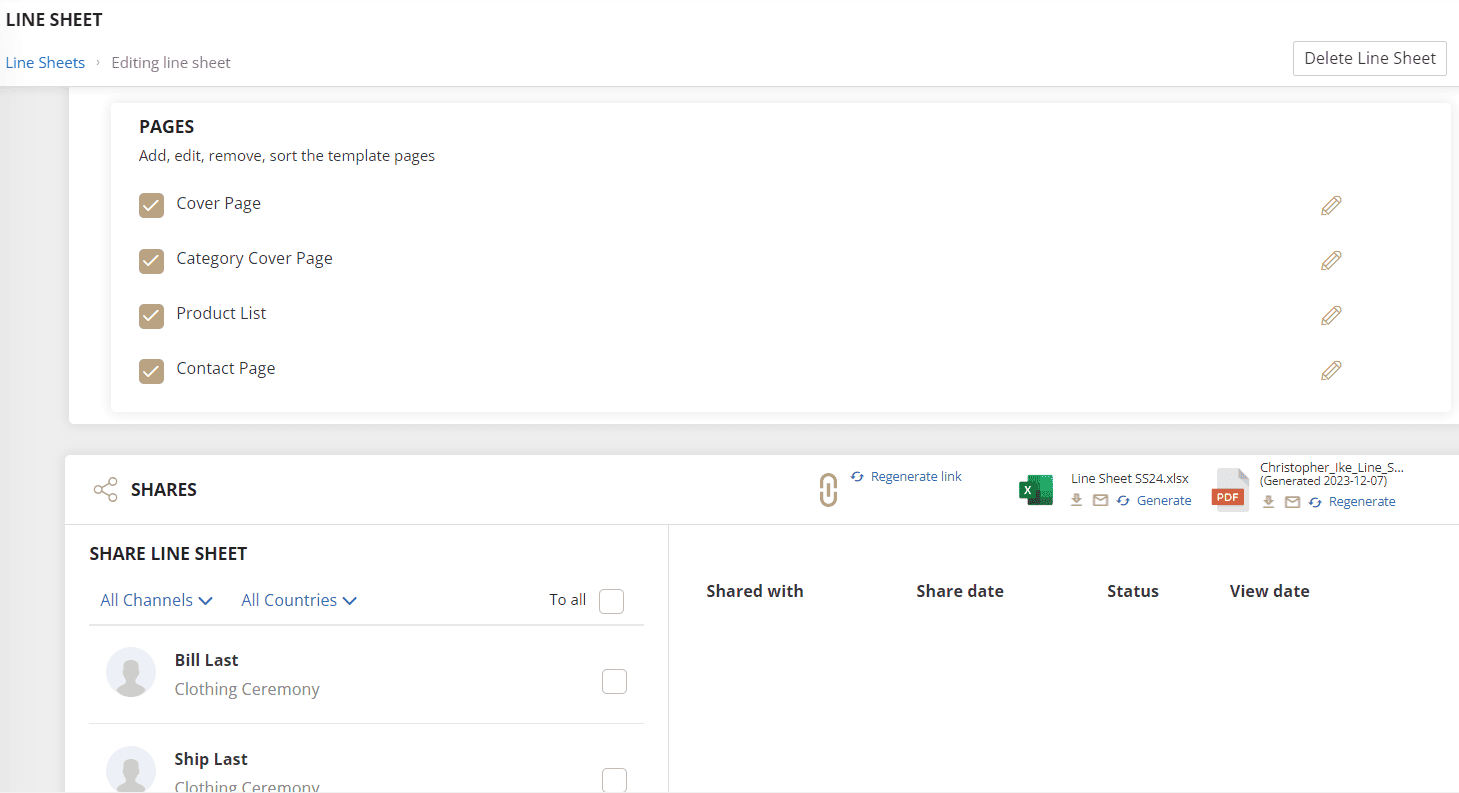Click the Line Sheet SS24.xlsx file name
The height and width of the screenshot is (793, 1459).
pyautogui.click(x=1130, y=478)
